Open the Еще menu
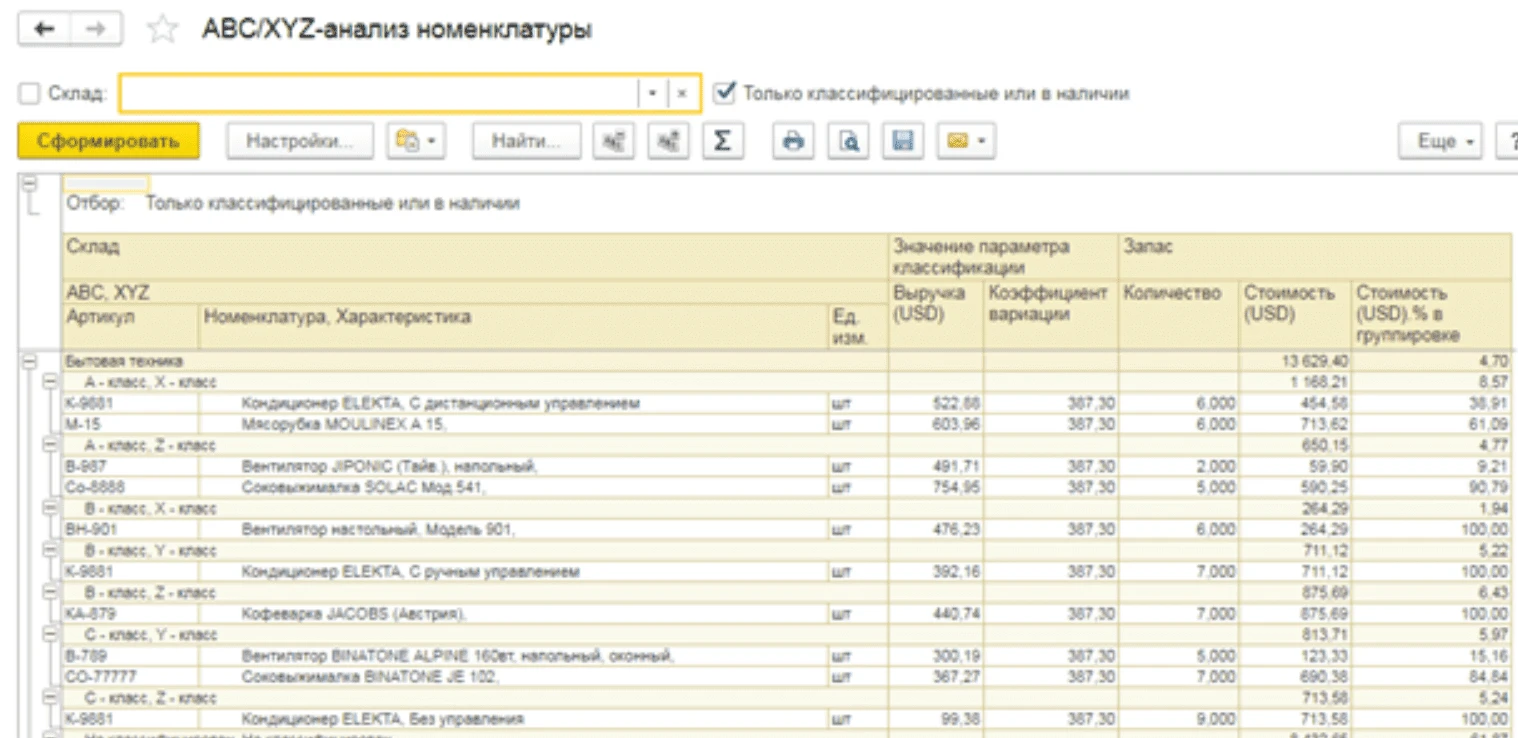The width and height of the screenshot is (1518, 738). (1446, 142)
